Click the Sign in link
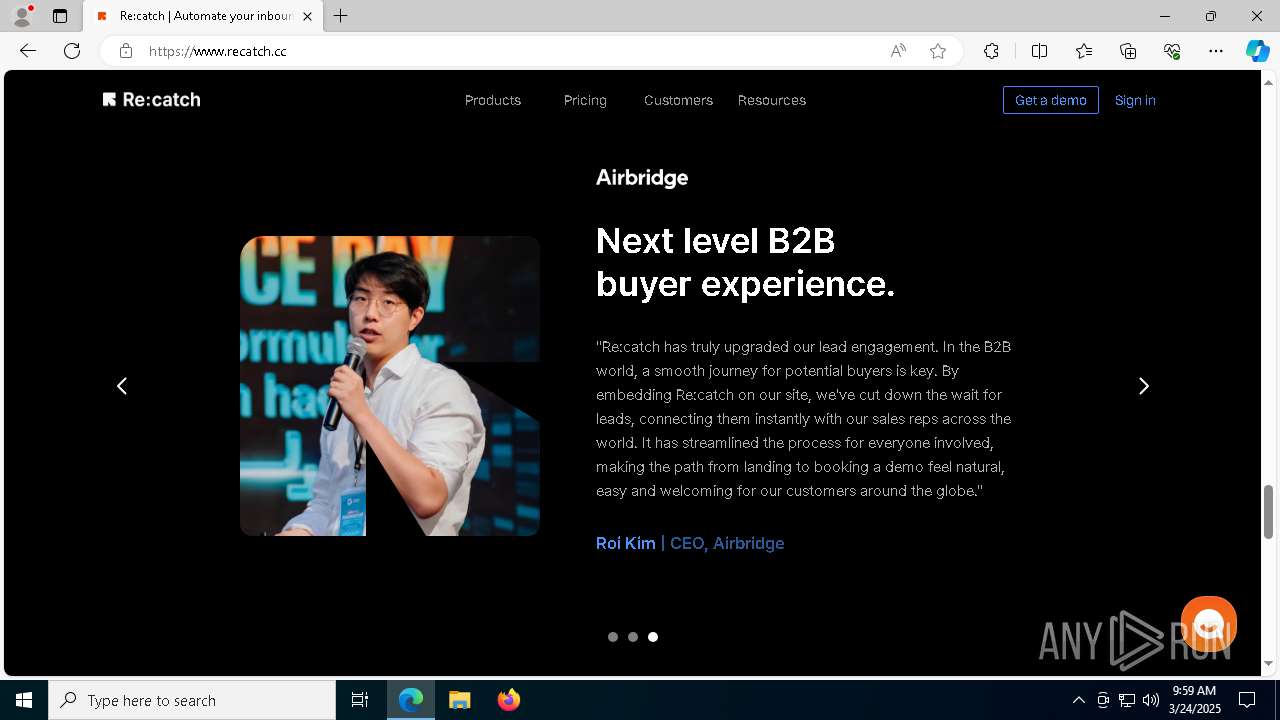The height and width of the screenshot is (720, 1280). (x=1135, y=100)
